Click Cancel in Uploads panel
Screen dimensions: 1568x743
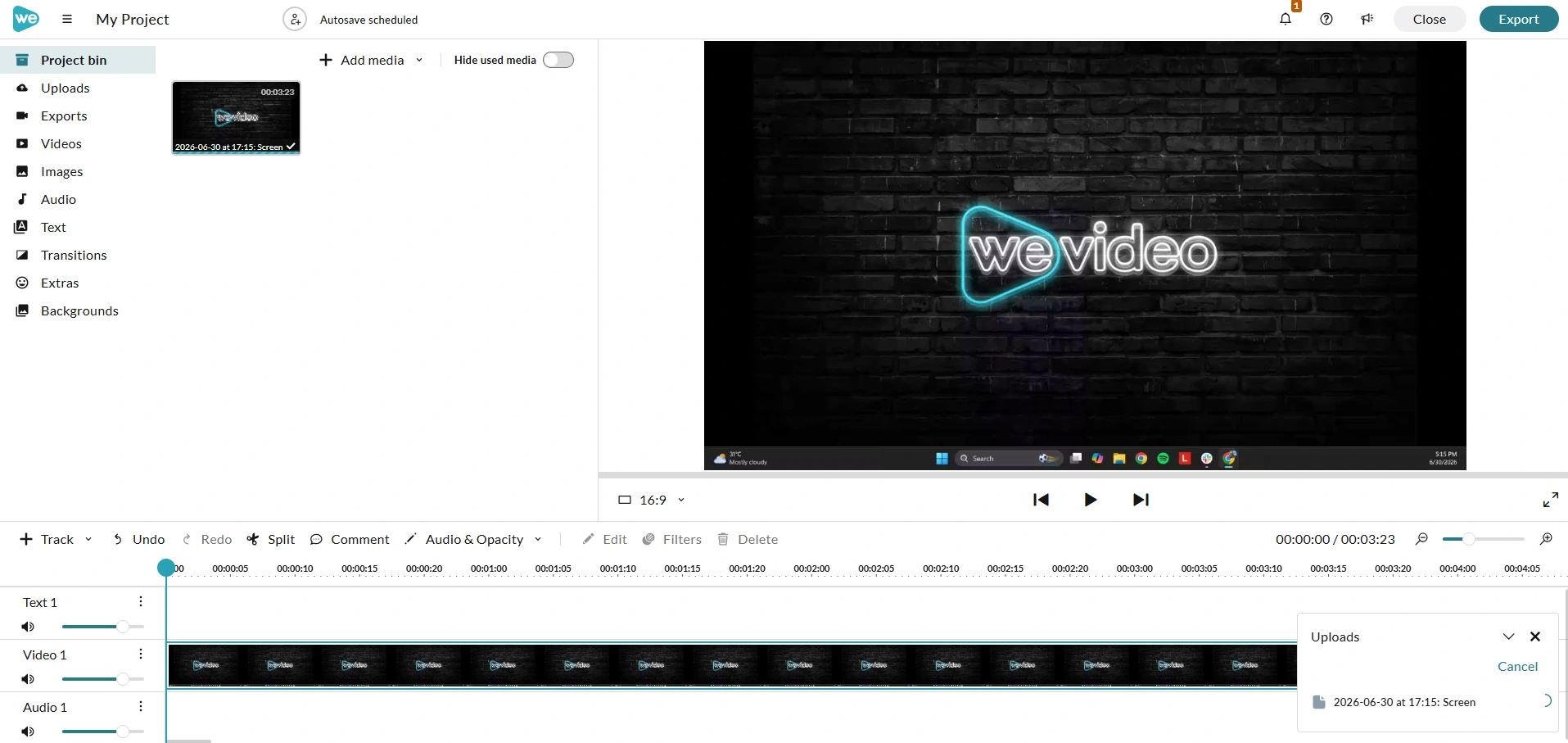(1517, 667)
